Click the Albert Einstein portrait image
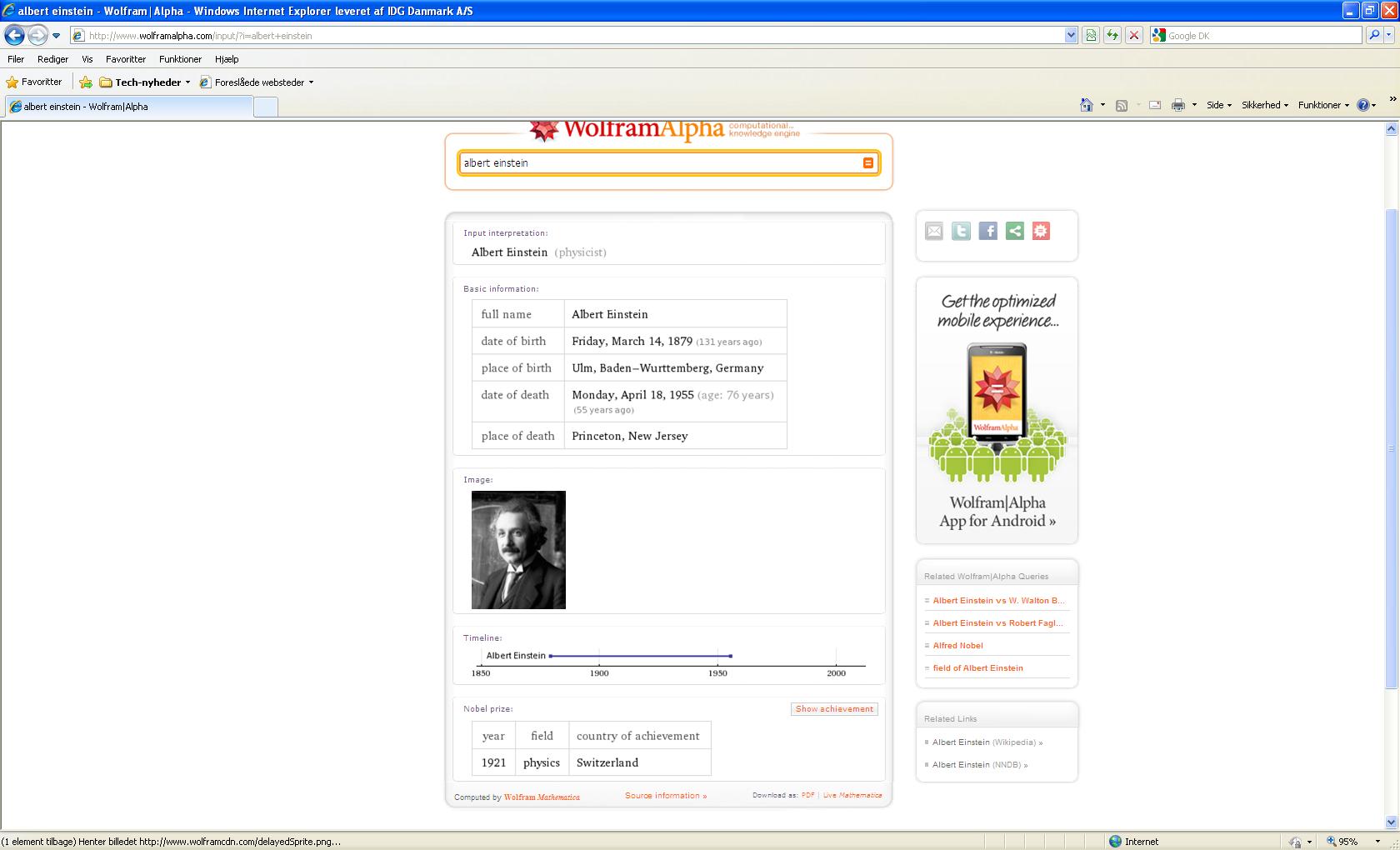Viewport: 1400px width, 850px height. click(x=518, y=550)
